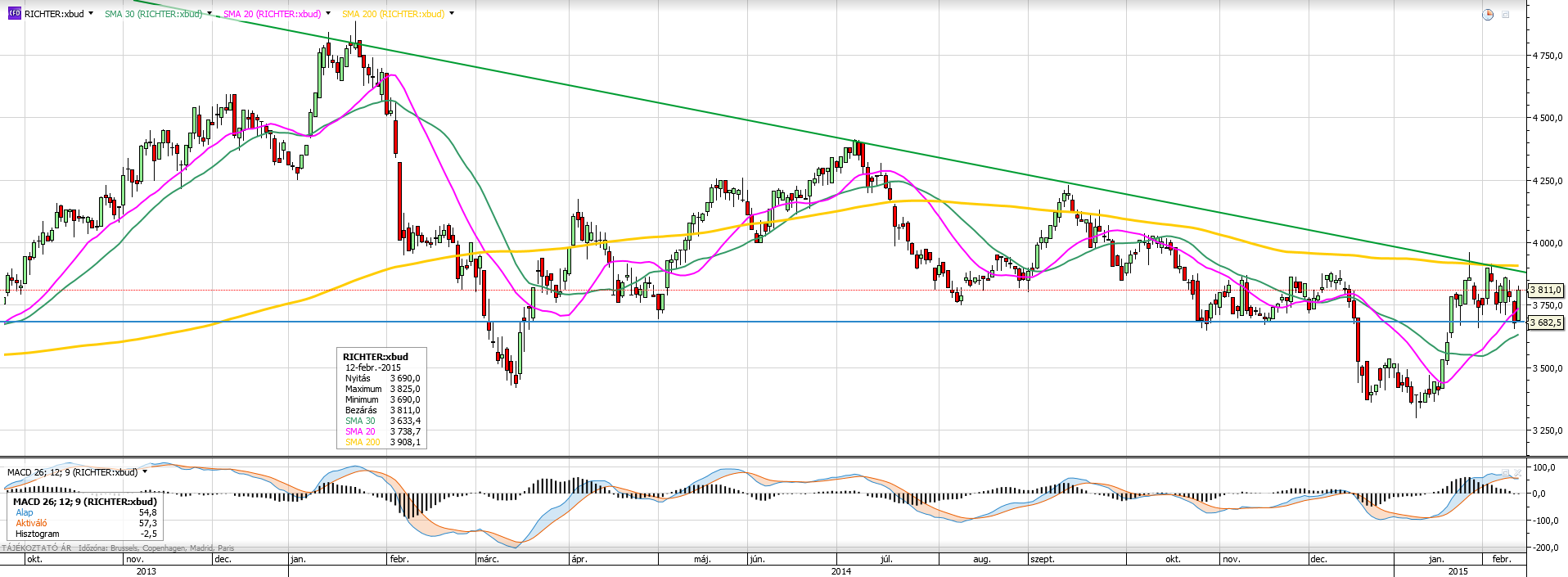1568x577 pixels.
Task: Click the ápr. time axis label
Action: 579,559
